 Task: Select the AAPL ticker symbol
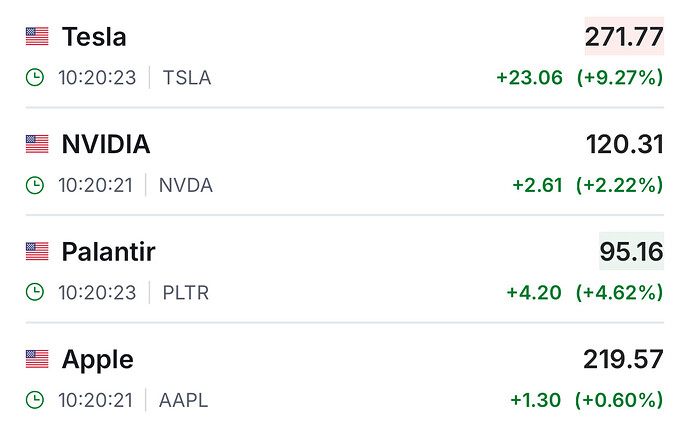click(184, 400)
